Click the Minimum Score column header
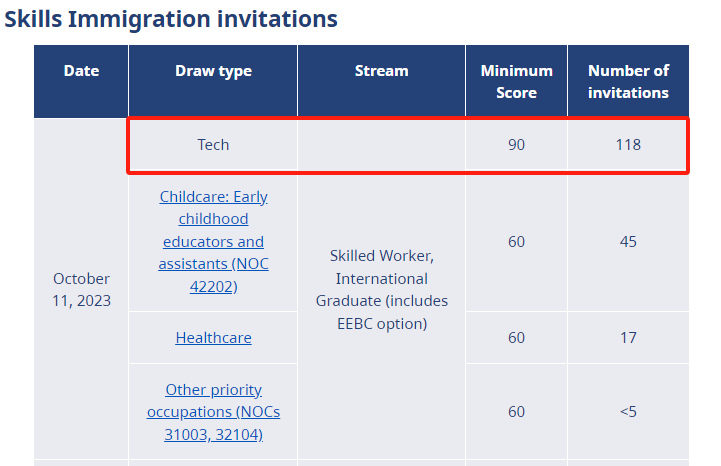 [x=516, y=81]
